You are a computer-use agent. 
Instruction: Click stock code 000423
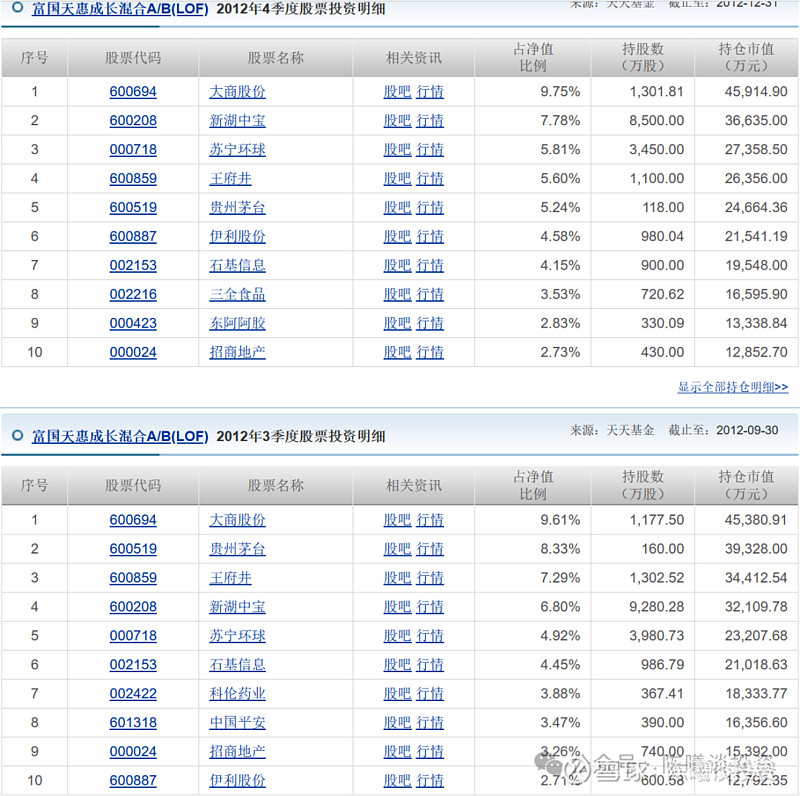click(133, 324)
